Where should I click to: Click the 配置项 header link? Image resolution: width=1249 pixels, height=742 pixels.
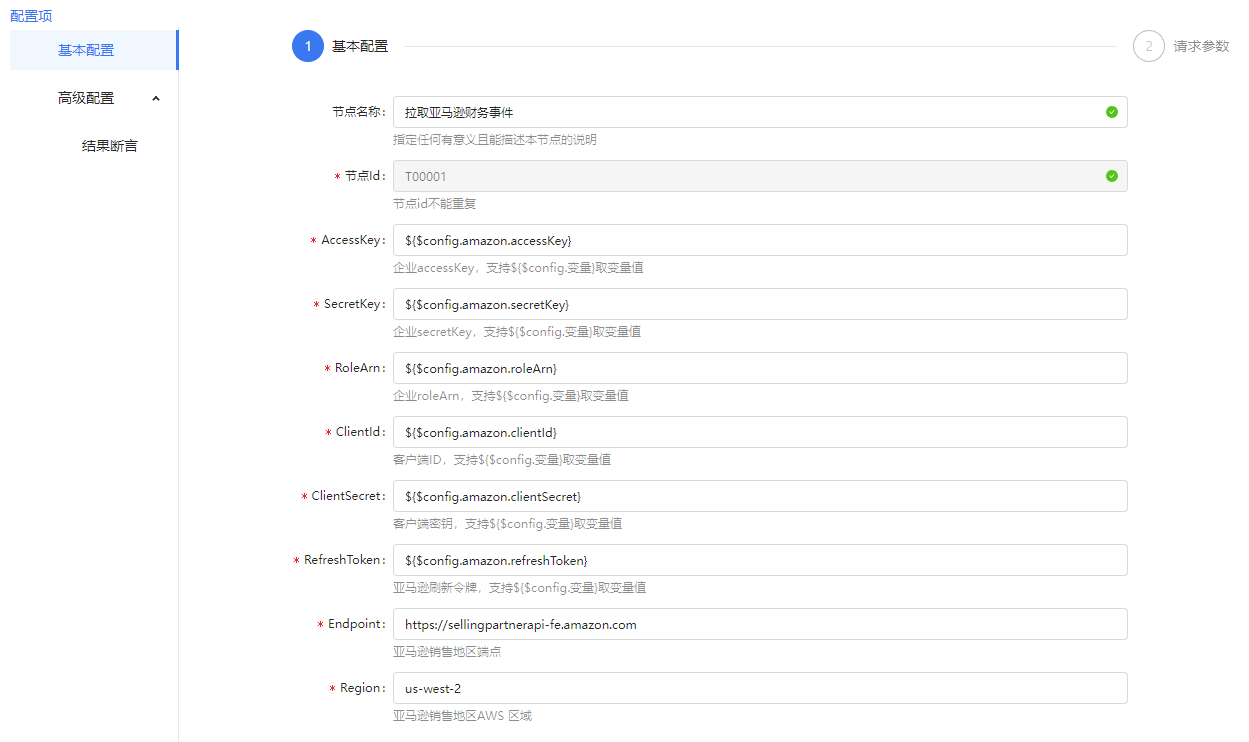point(31,16)
